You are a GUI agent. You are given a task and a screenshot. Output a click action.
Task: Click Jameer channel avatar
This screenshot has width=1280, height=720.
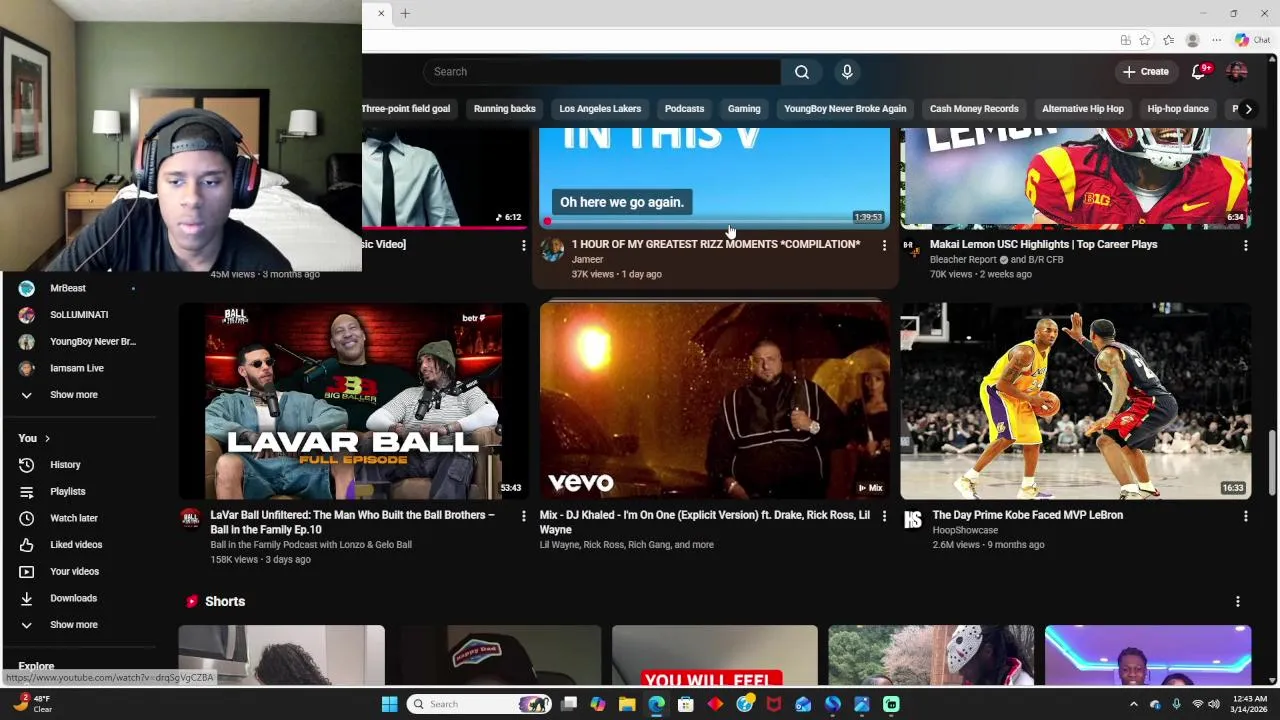coord(552,249)
